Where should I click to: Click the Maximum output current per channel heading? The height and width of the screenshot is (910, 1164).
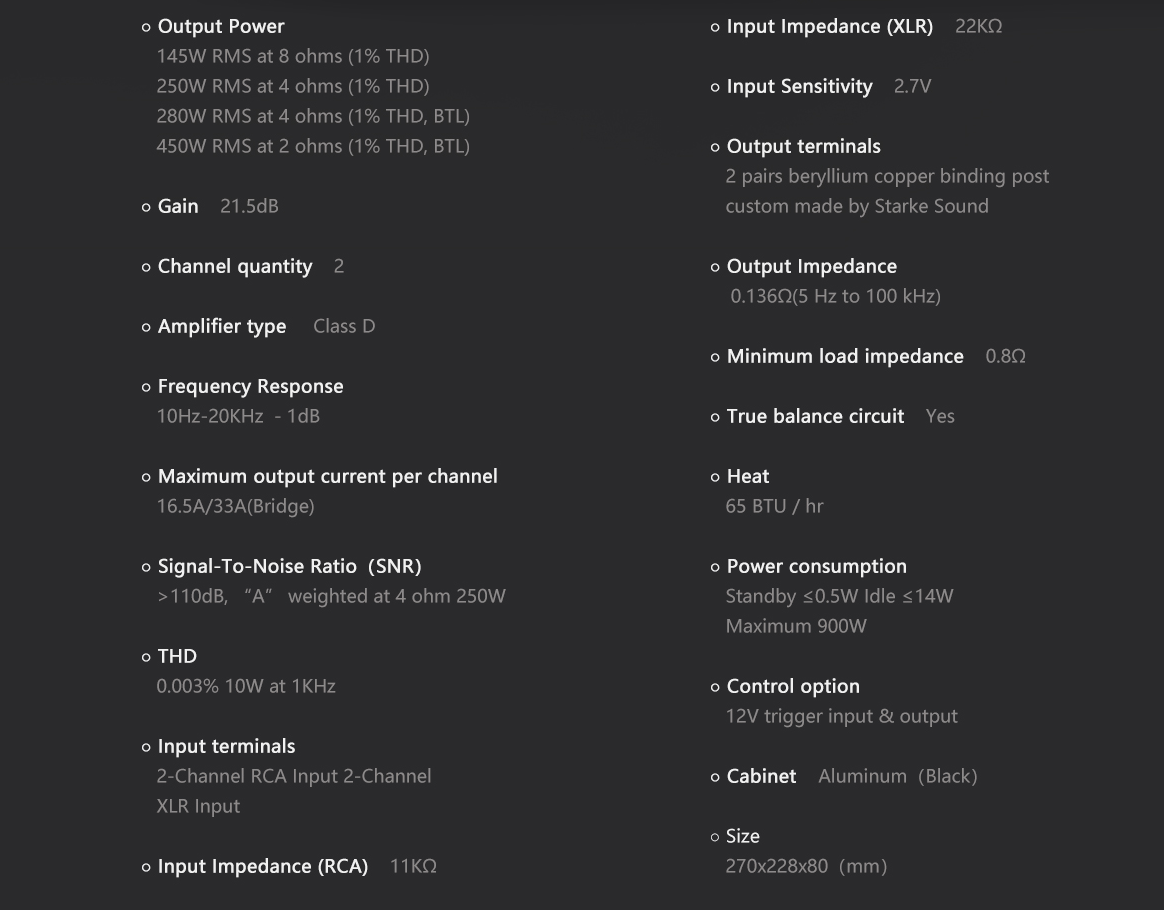tap(327, 477)
